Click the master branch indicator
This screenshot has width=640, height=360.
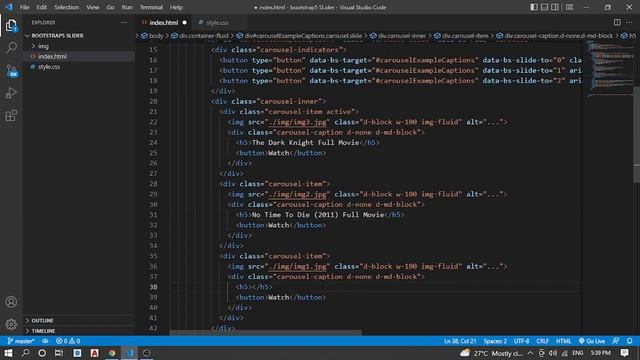tap(21, 341)
